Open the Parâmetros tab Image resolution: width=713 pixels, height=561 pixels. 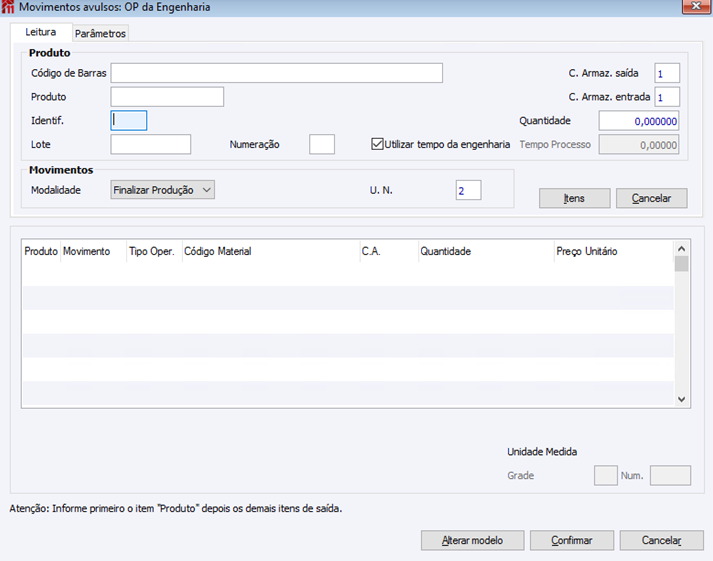100,34
